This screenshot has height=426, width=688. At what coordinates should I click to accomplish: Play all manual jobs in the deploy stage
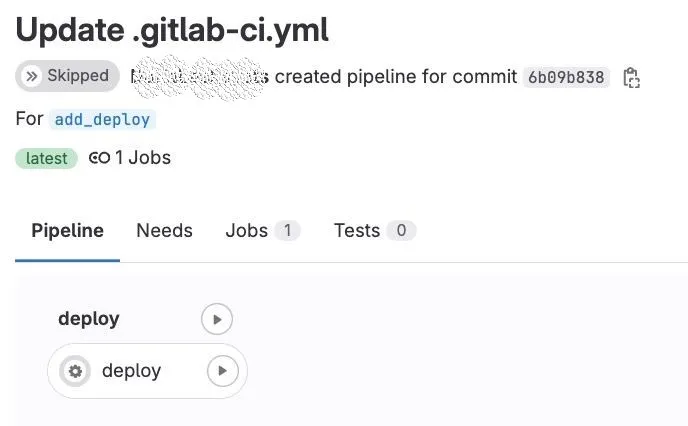216,319
